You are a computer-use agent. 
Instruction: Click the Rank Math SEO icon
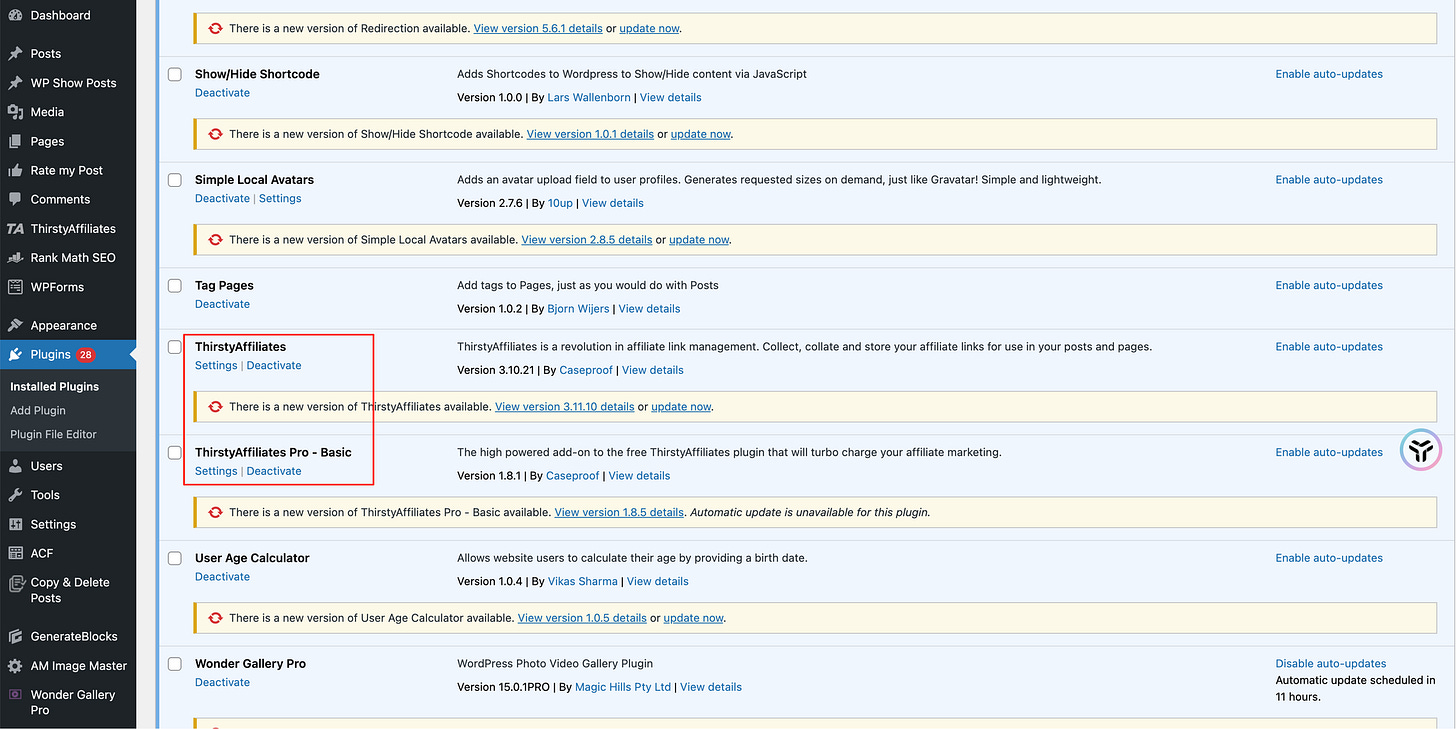(x=15, y=257)
